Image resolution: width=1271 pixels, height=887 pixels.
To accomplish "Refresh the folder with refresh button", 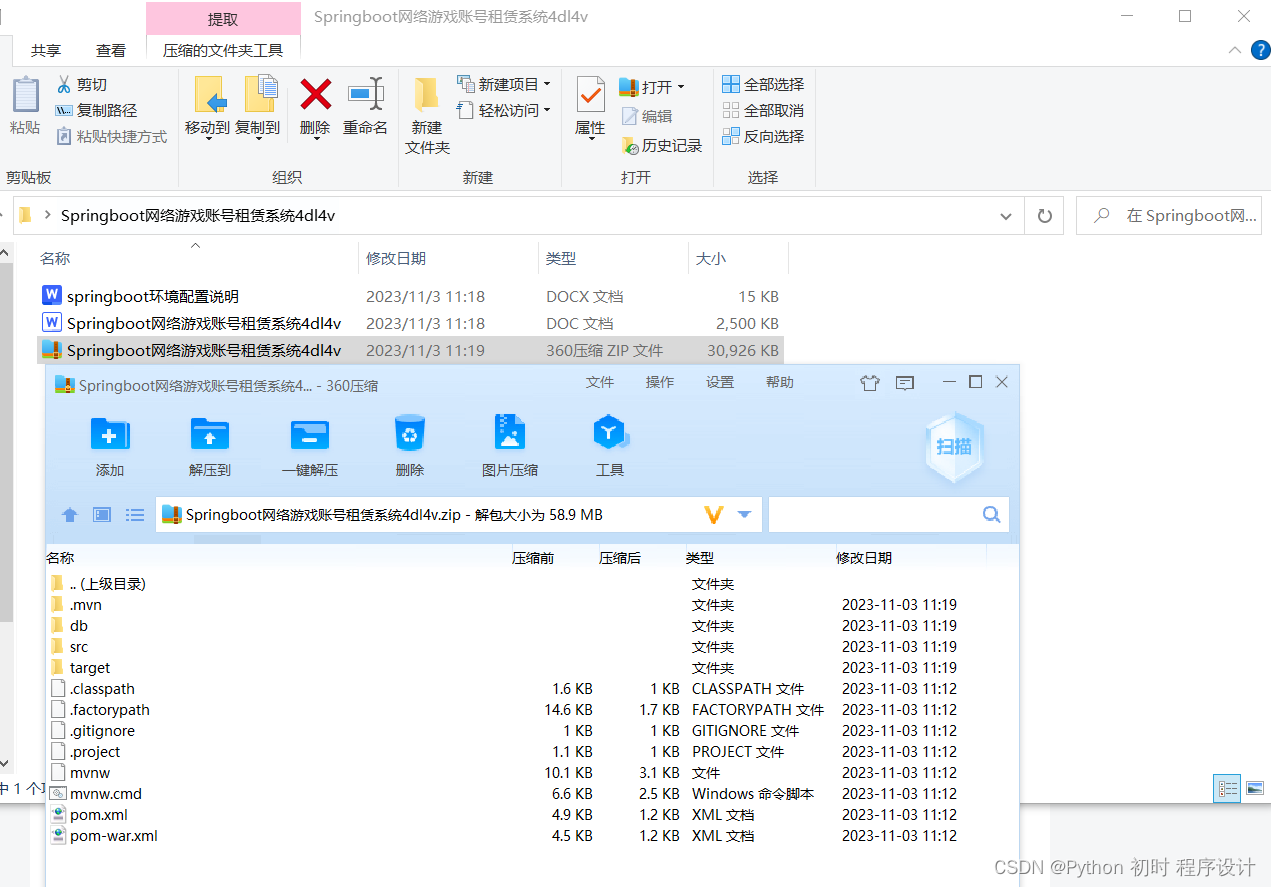I will pos(1043,215).
